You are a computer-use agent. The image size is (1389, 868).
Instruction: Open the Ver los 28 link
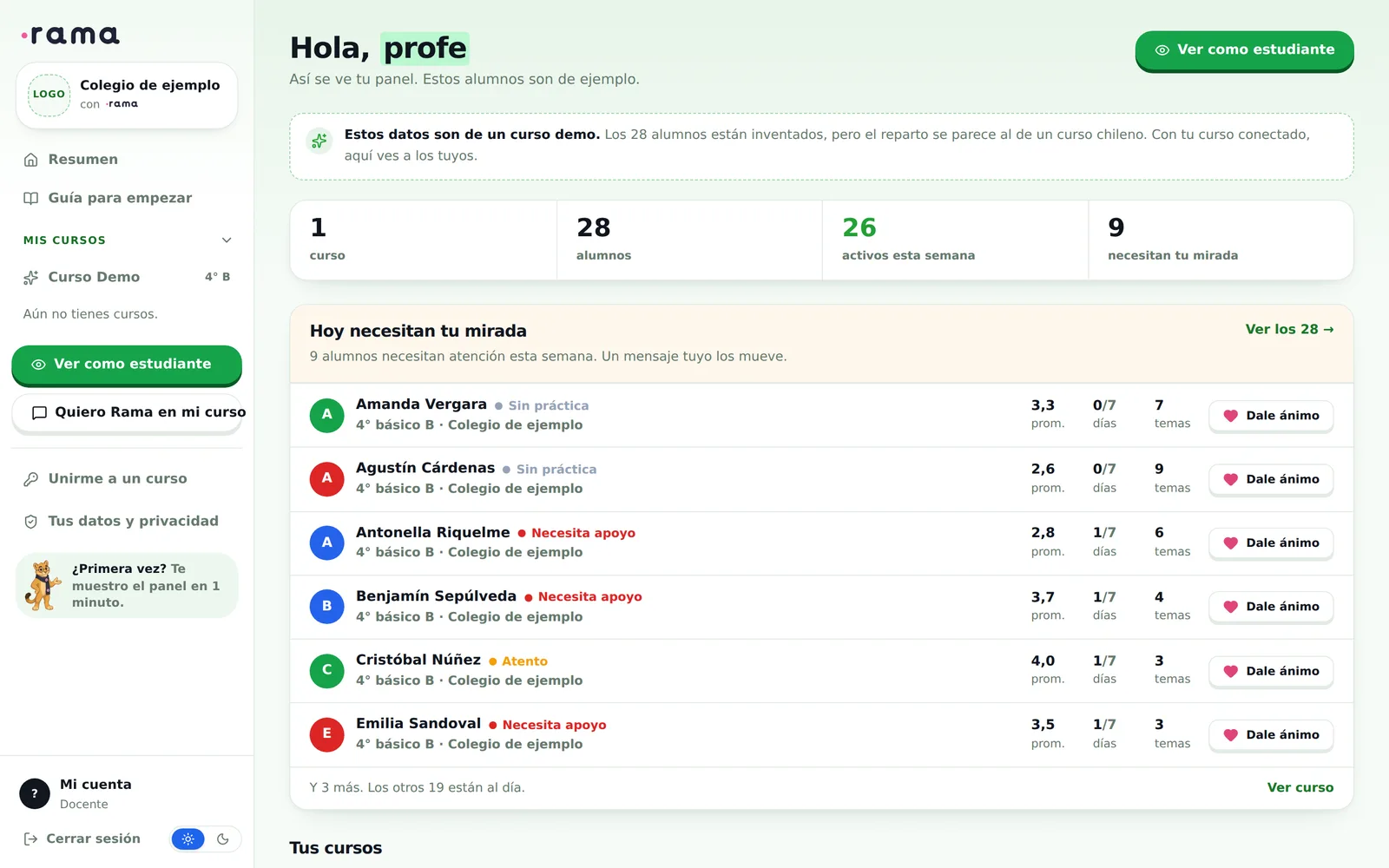[1289, 330]
